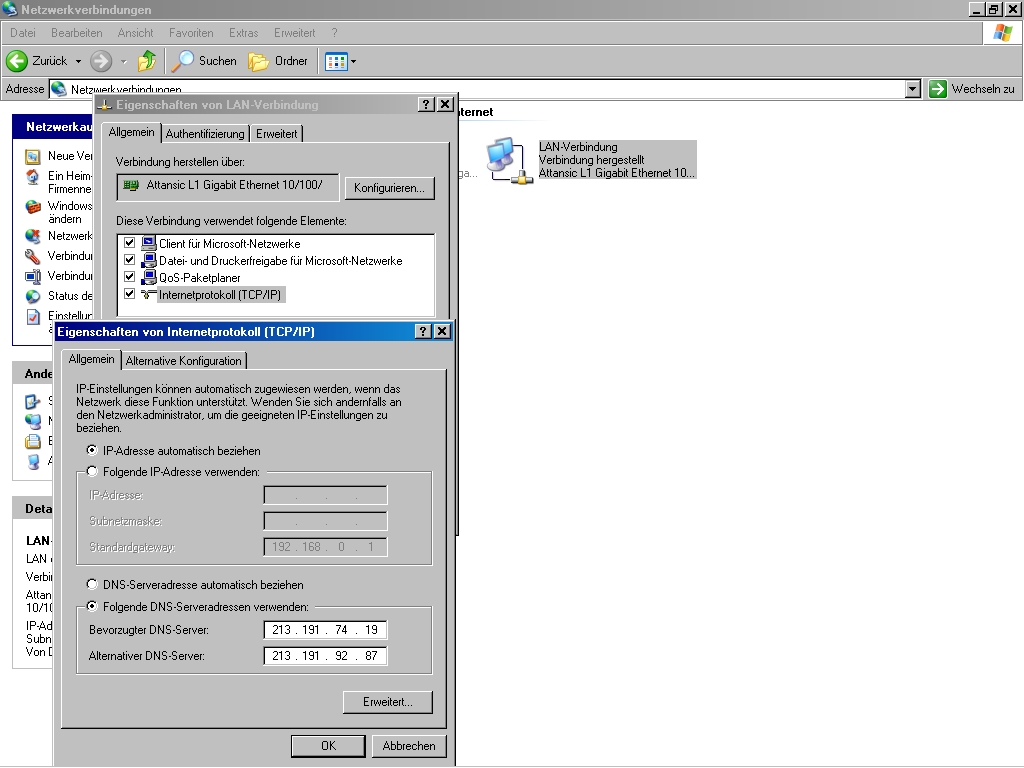Select QoS-Paketplaner list icon
This screenshot has width=1024, height=768.
(x=149, y=278)
